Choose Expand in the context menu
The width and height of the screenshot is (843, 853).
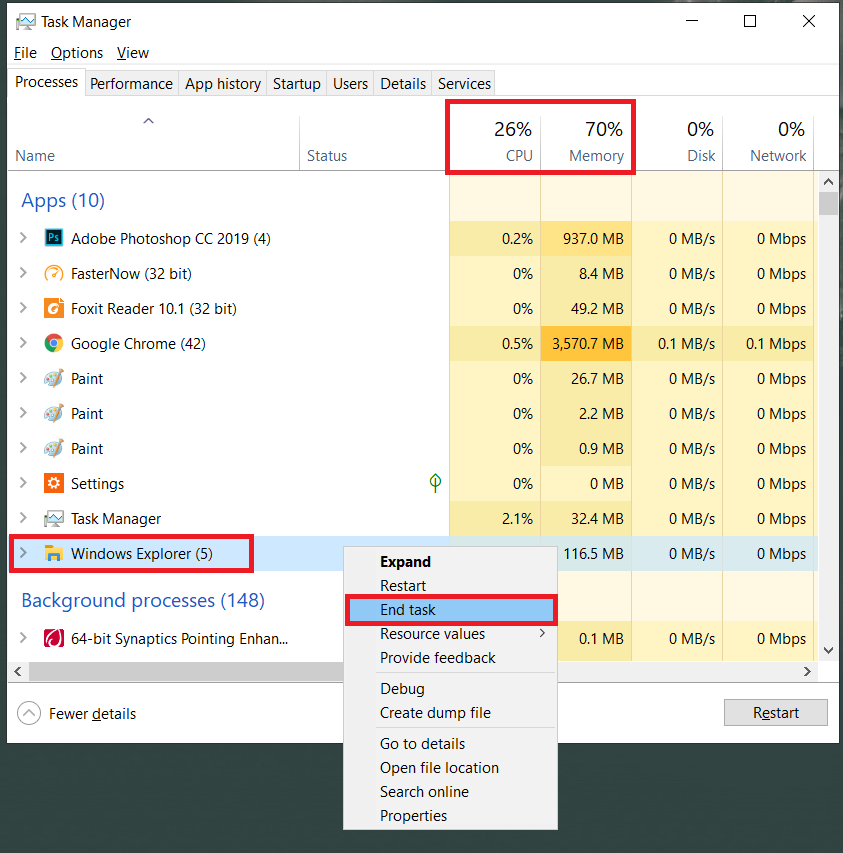[x=450, y=561]
